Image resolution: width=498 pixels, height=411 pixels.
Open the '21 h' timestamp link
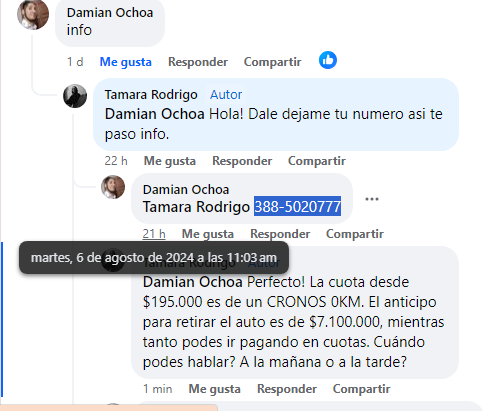[154, 234]
